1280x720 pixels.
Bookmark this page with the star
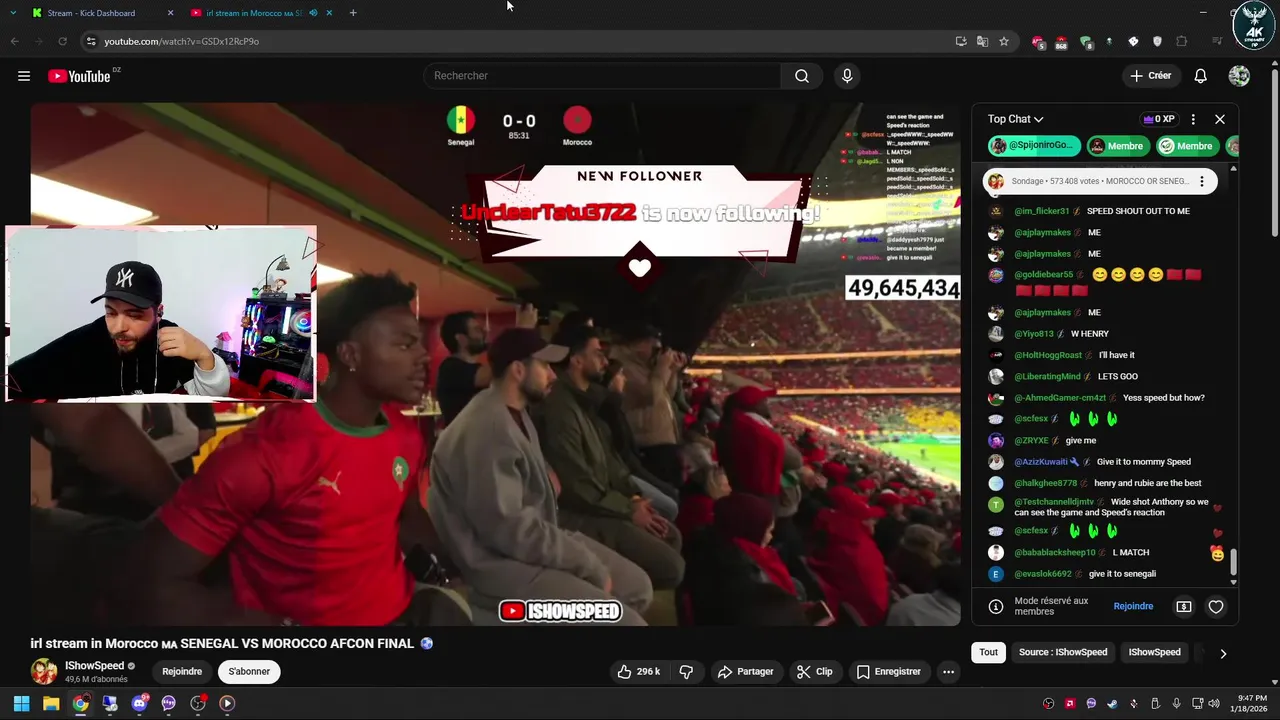(x=1004, y=41)
